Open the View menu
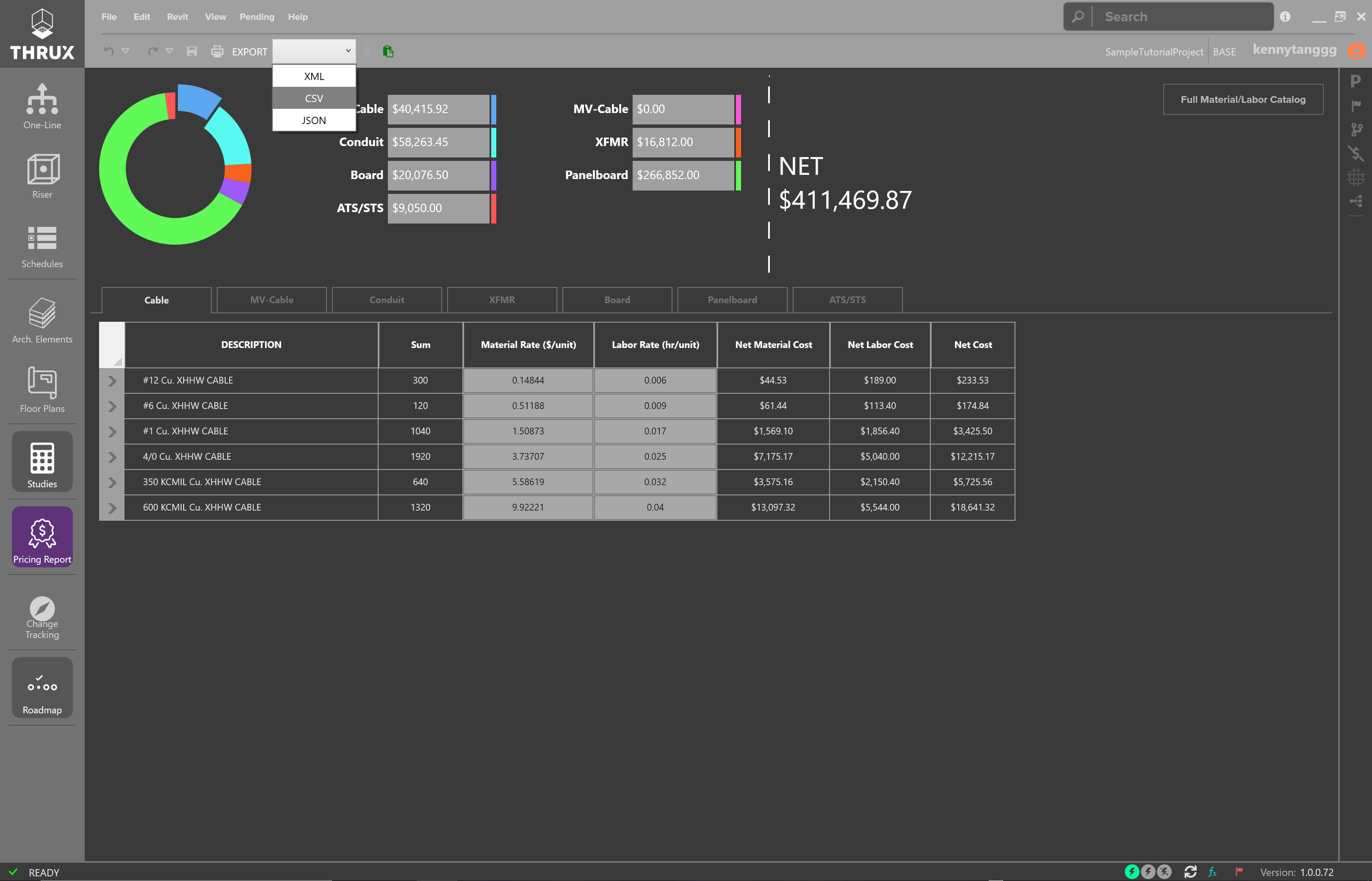 tap(215, 17)
